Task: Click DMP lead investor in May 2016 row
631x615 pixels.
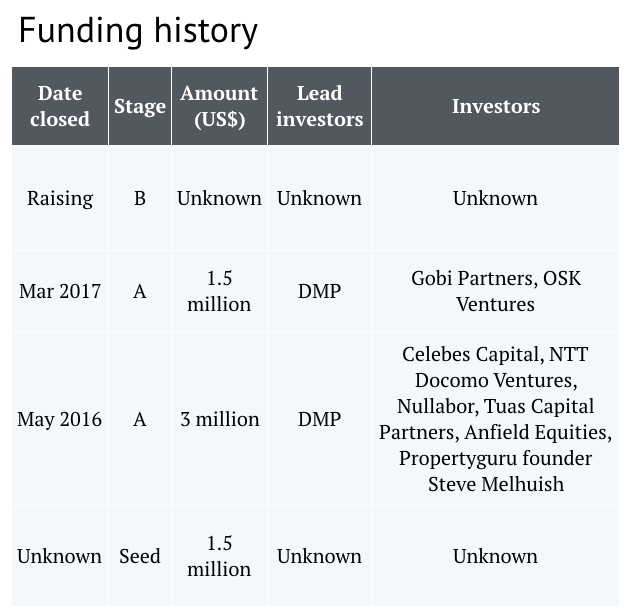Action: coord(320,419)
